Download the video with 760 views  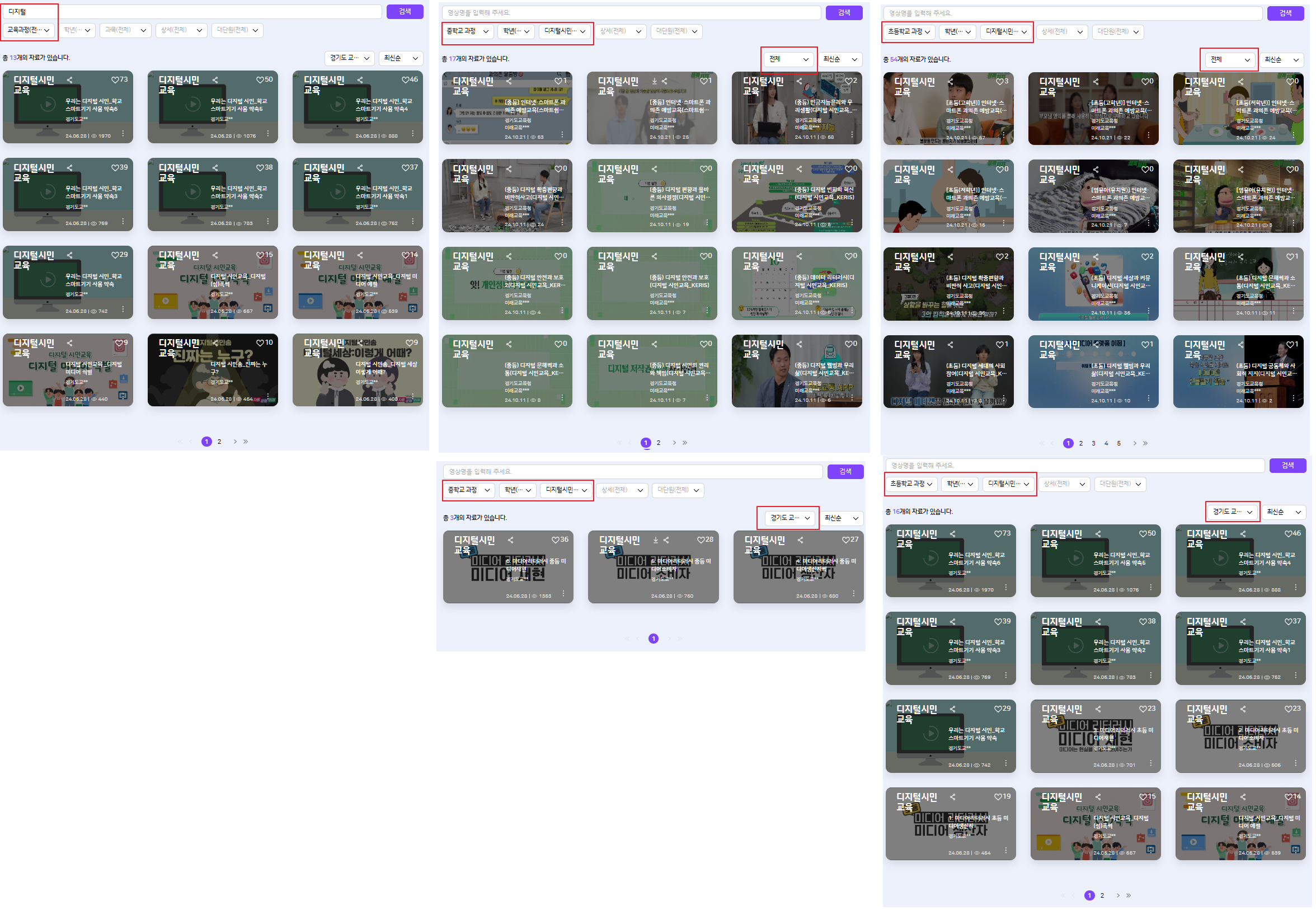point(655,541)
